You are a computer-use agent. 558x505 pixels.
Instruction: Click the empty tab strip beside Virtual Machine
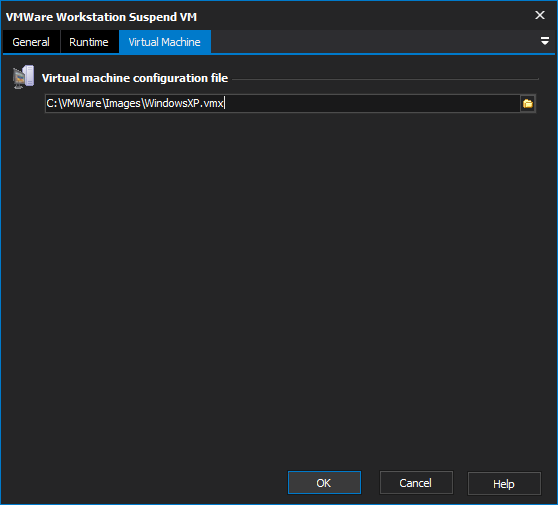pos(374,42)
